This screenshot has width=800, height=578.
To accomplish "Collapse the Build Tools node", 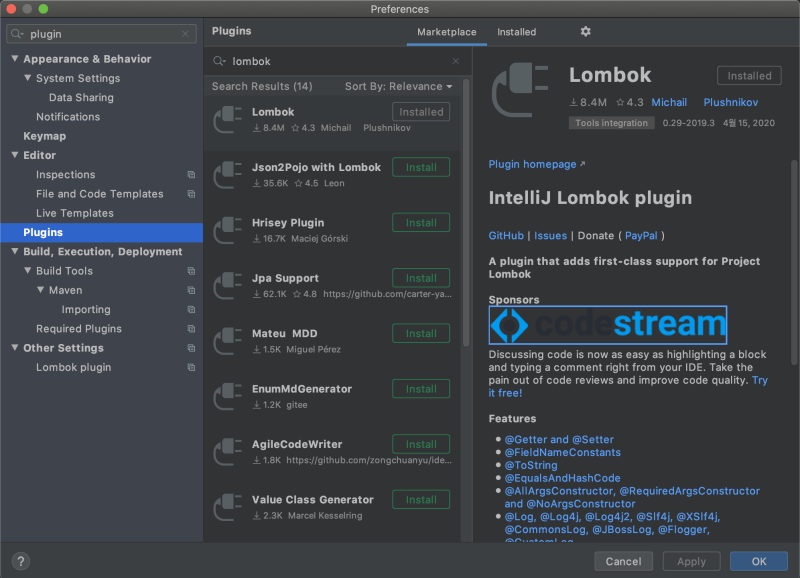I will (x=28, y=271).
